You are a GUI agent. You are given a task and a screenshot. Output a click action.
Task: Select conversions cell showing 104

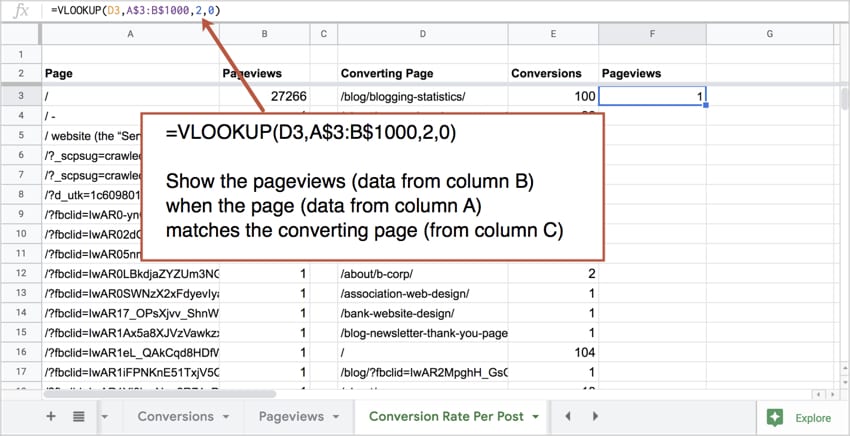pyautogui.click(x=553, y=352)
